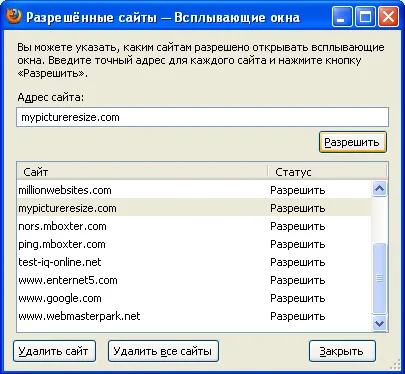Viewport: 405px width, 374px height.
Task: Click the Firefox icon in title bar
Action: [13, 16]
